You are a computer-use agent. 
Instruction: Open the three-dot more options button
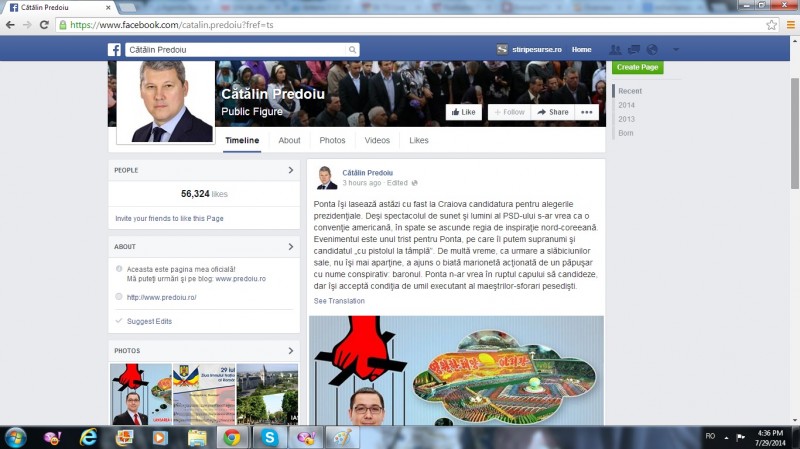tap(587, 112)
